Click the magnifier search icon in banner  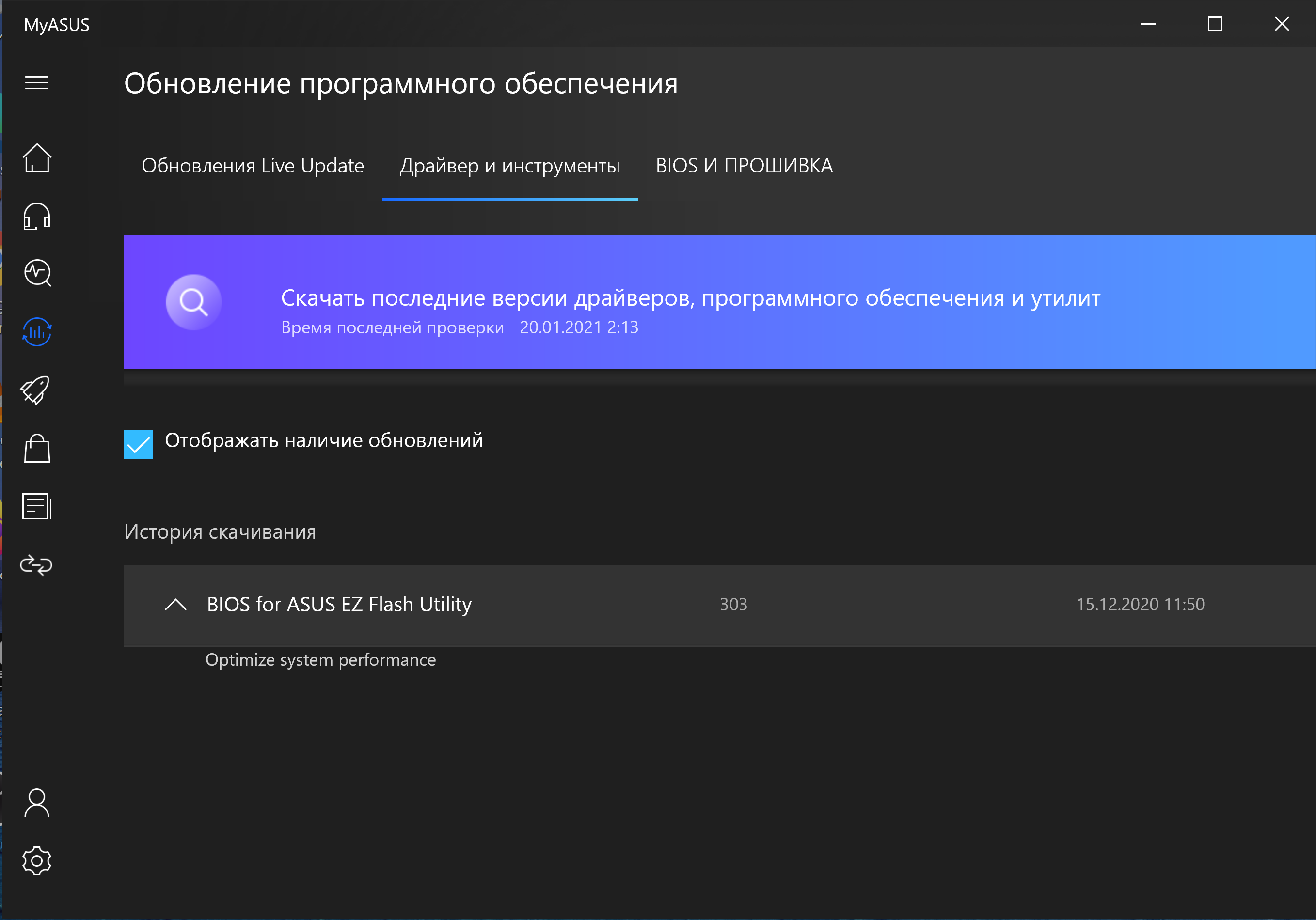pos(194,302)
